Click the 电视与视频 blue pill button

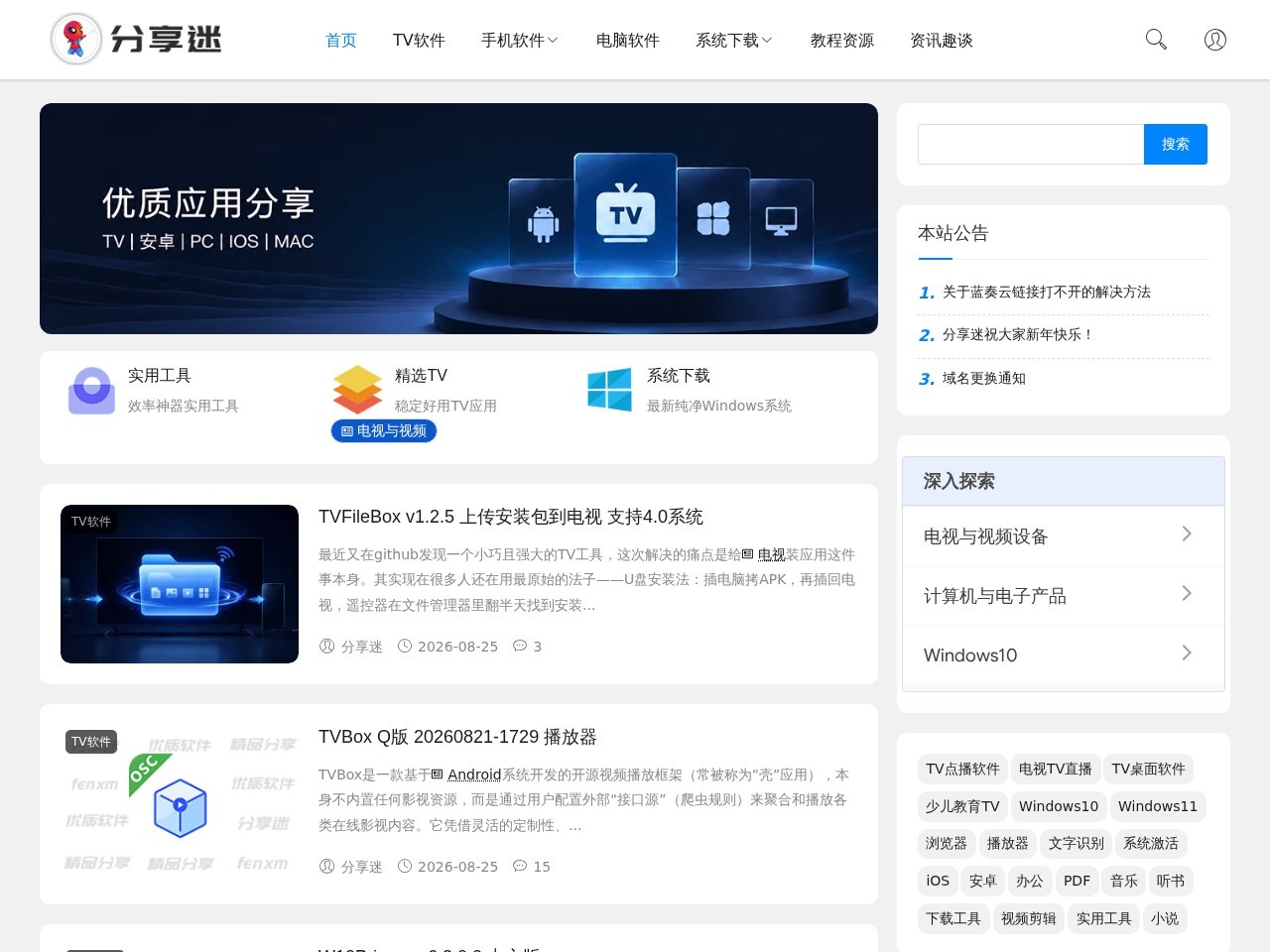click(384, 430)
